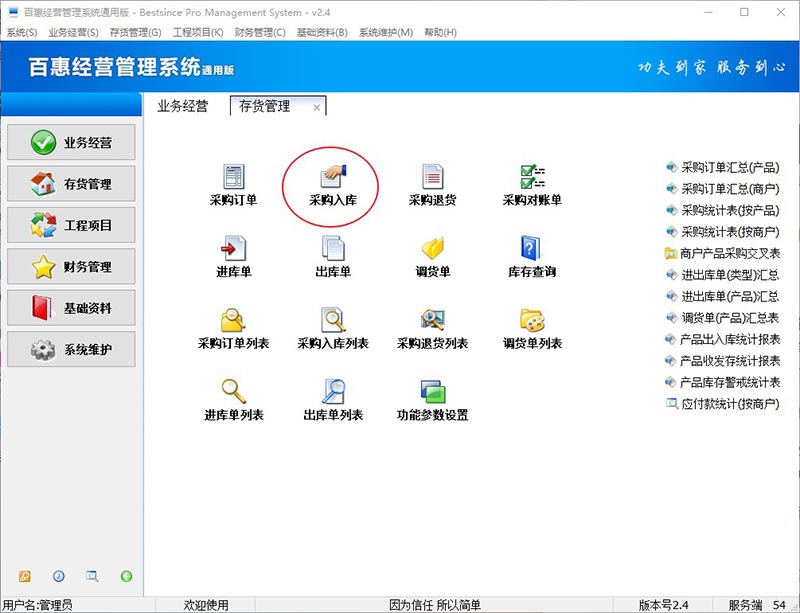
Task: Click the monitor search icon in the bottom sidebar
Action: click(92, 576)
